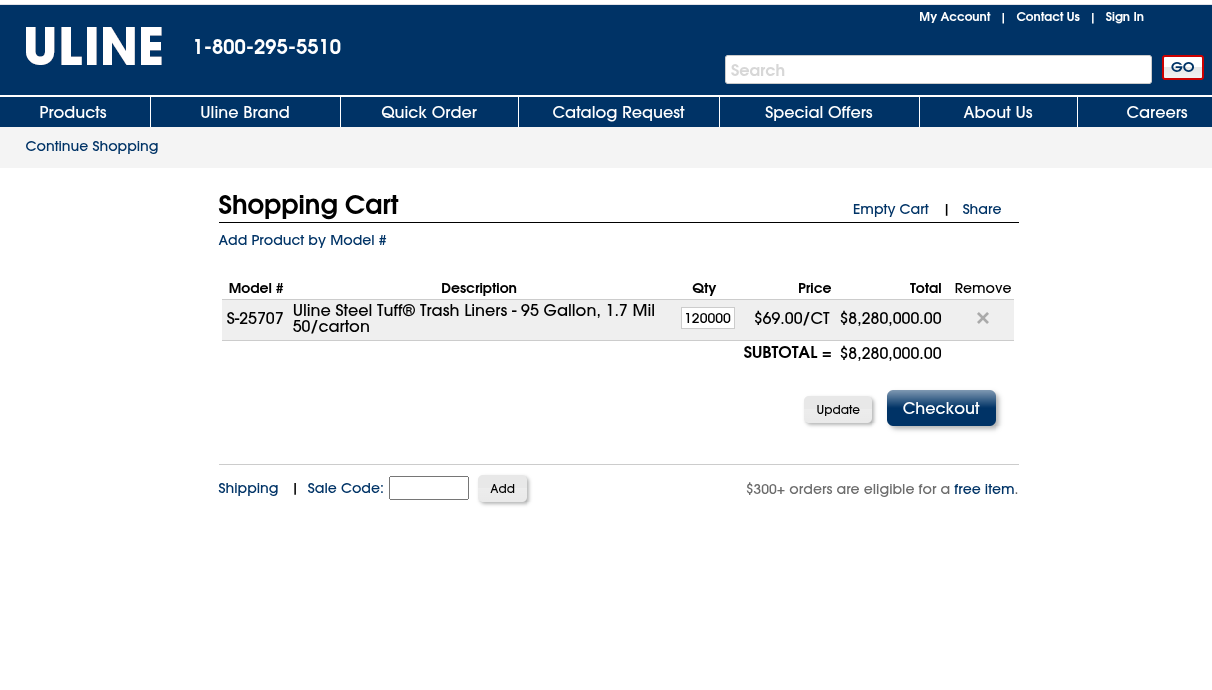The image size is (1212, 690).
Task: Click the Add sale code button
Action: point(503,488)
